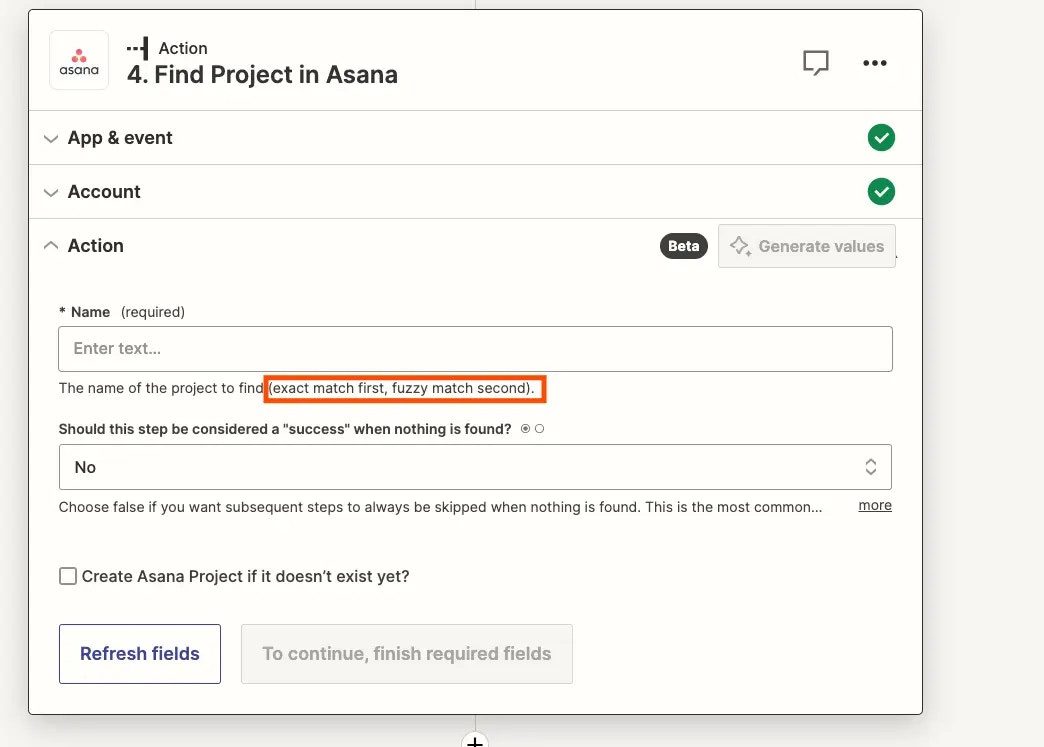Click the Beta badge
The image size is (1044, 747).
click(x=683, y=246)
